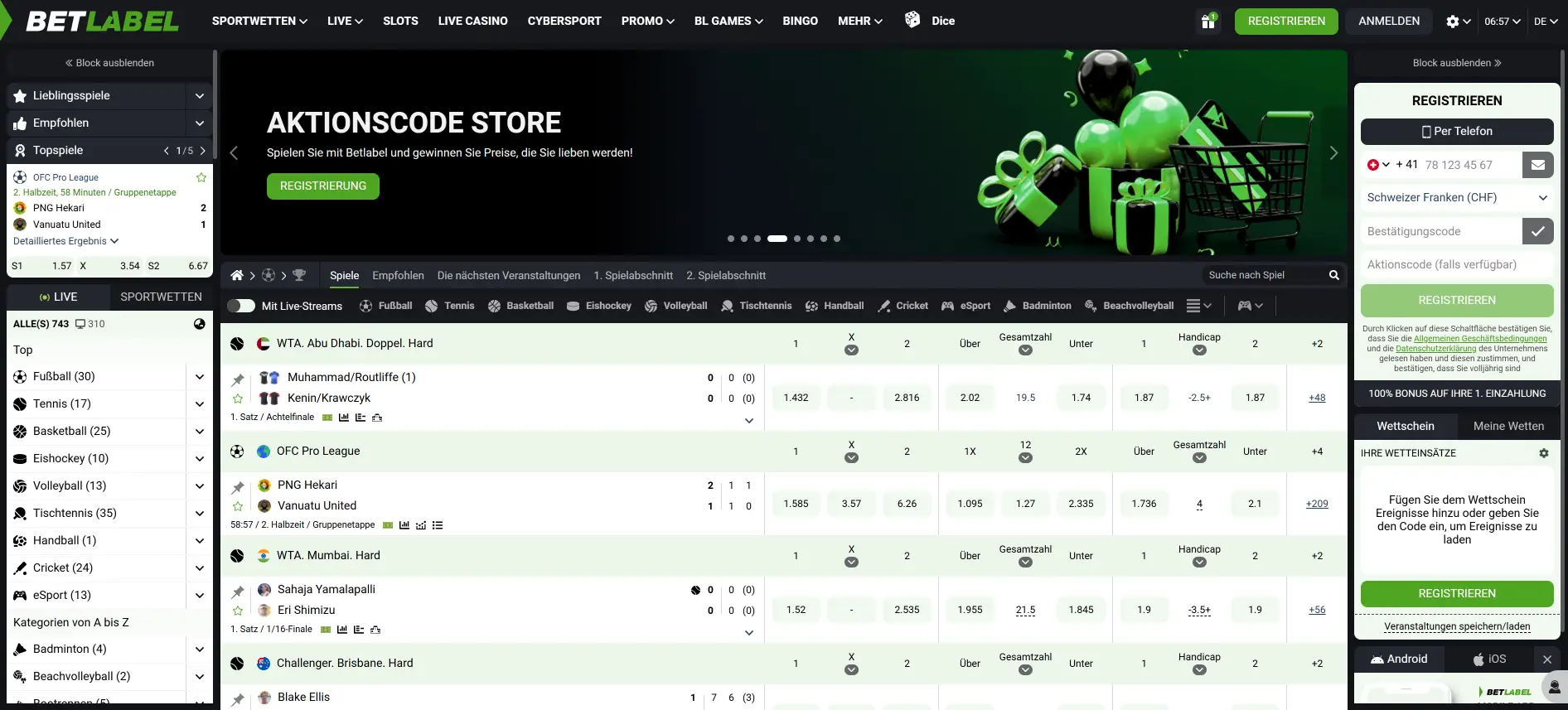Click the trophy icon in breadcrumb
Screen dimensions: 1568x710
pyautogui.click(x=299, y=275)
